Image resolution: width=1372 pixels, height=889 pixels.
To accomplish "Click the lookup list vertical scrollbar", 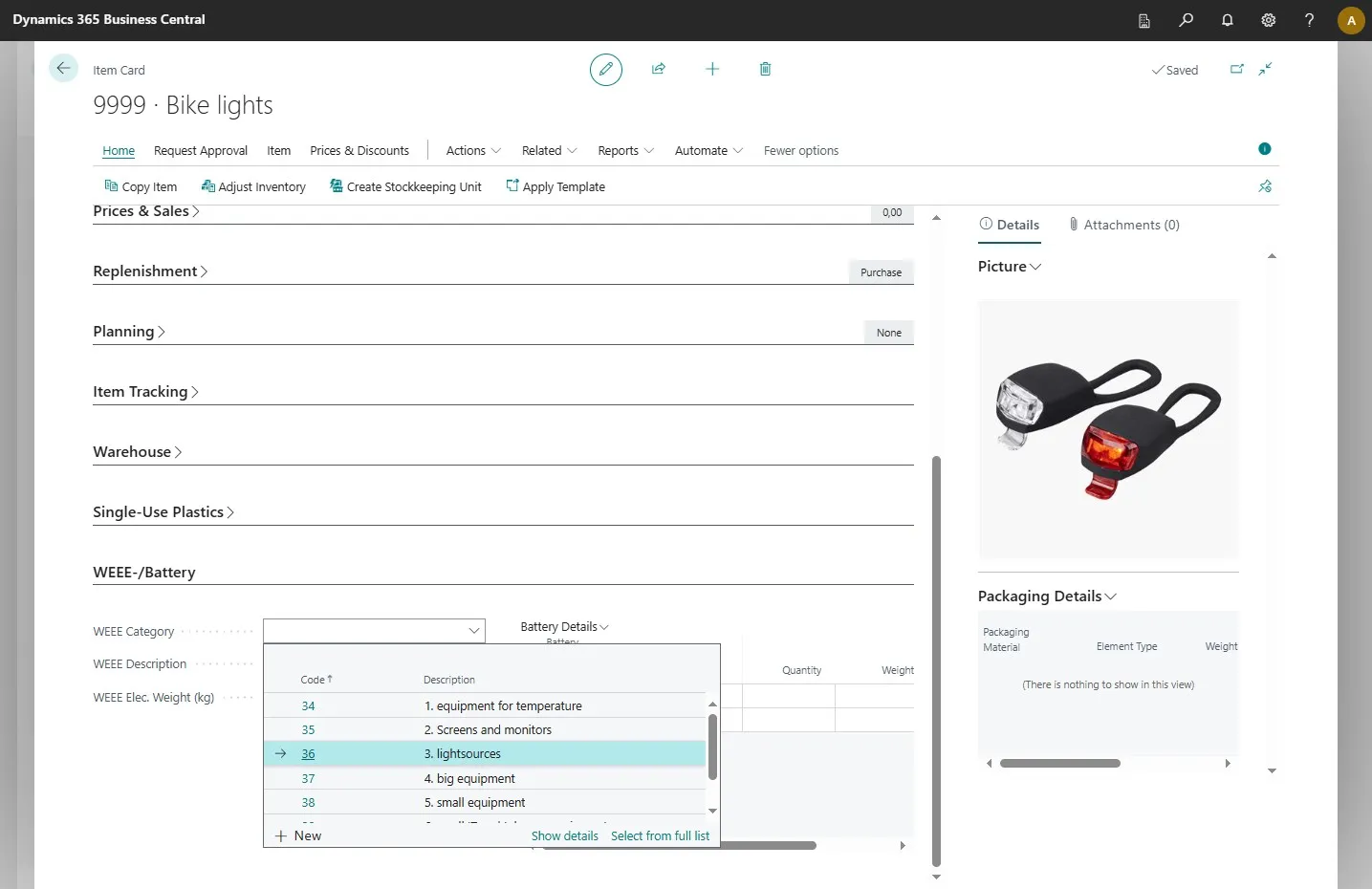I will (712, 747).
